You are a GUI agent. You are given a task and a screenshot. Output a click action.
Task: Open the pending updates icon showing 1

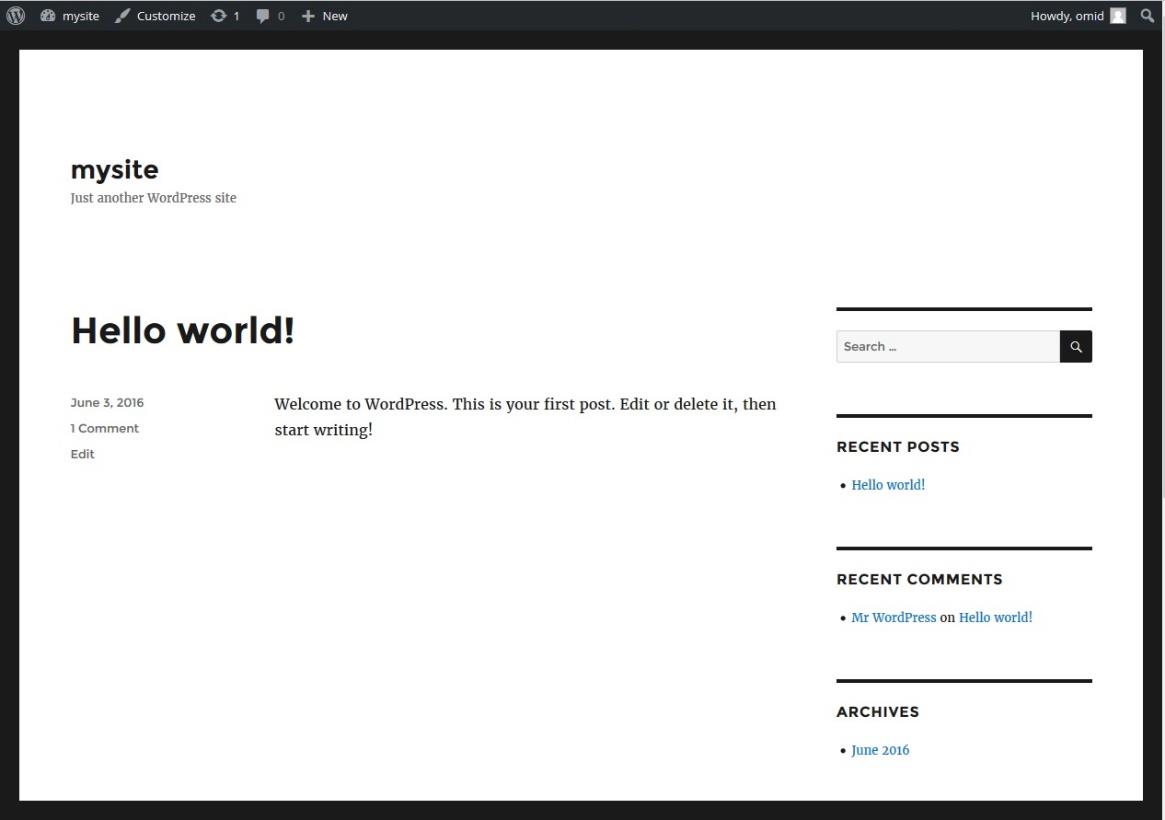(225, 16)
